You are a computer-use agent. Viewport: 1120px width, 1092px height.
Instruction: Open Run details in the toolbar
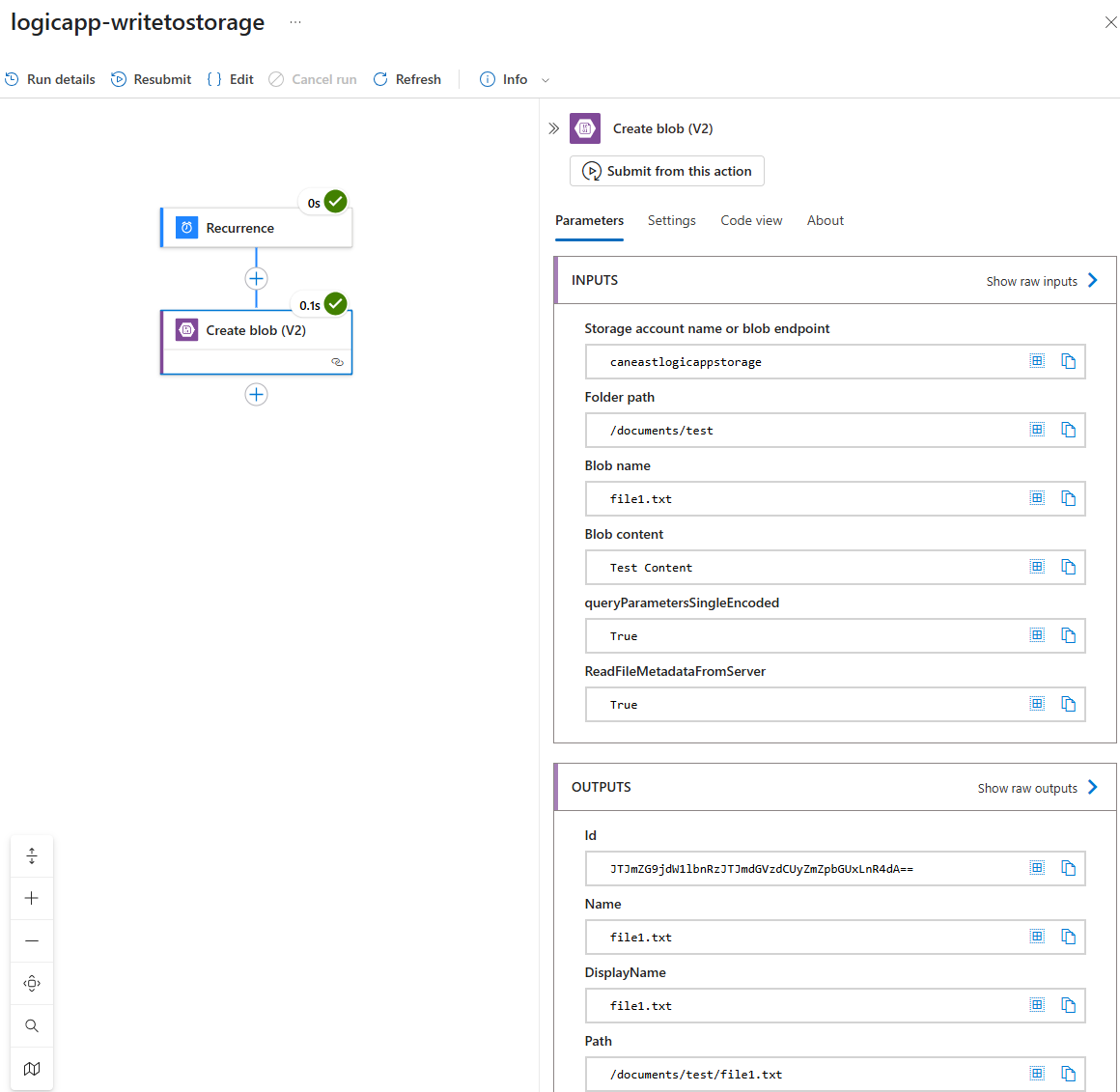pyautogui.click(x=50, y=79)
